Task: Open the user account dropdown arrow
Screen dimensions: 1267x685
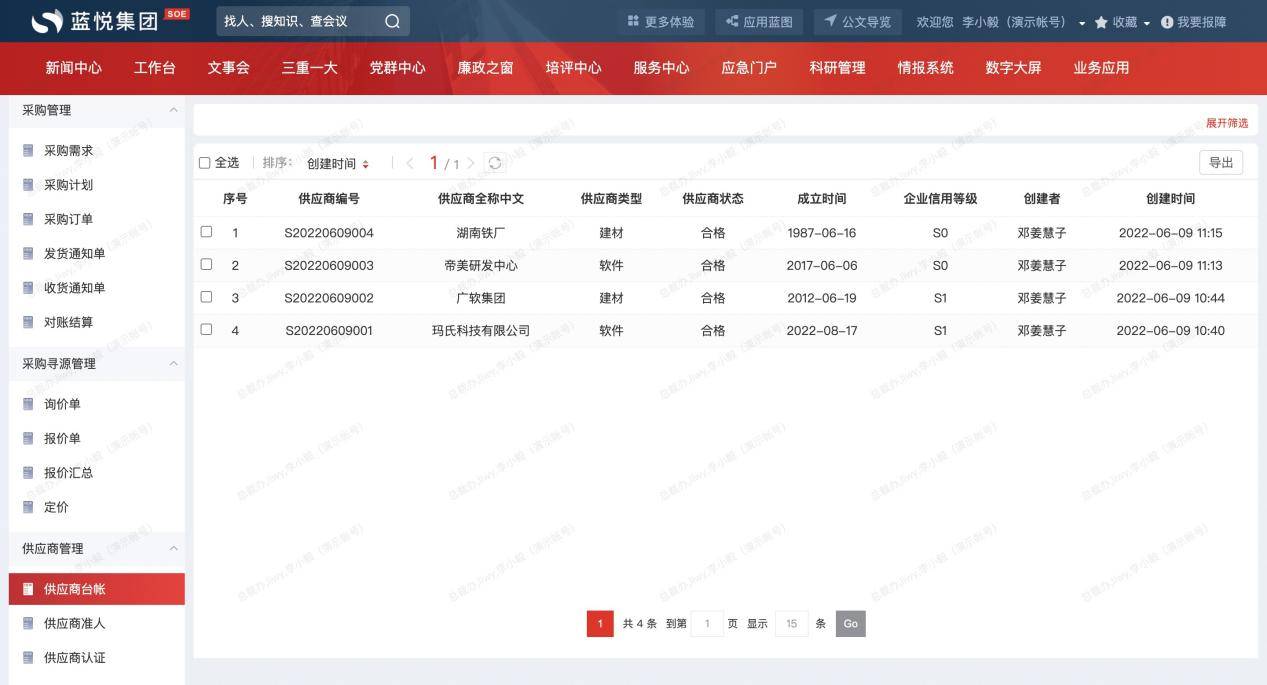Action: pos(1082,23)
